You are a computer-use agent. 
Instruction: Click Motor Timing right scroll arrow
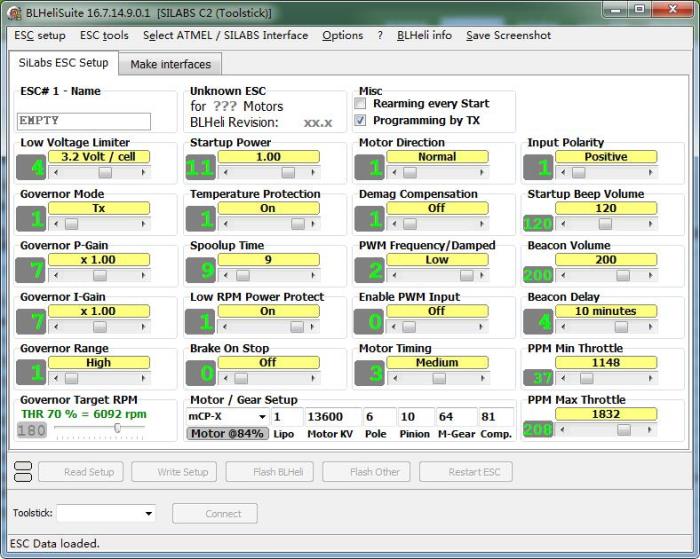(x=482, y=378)
